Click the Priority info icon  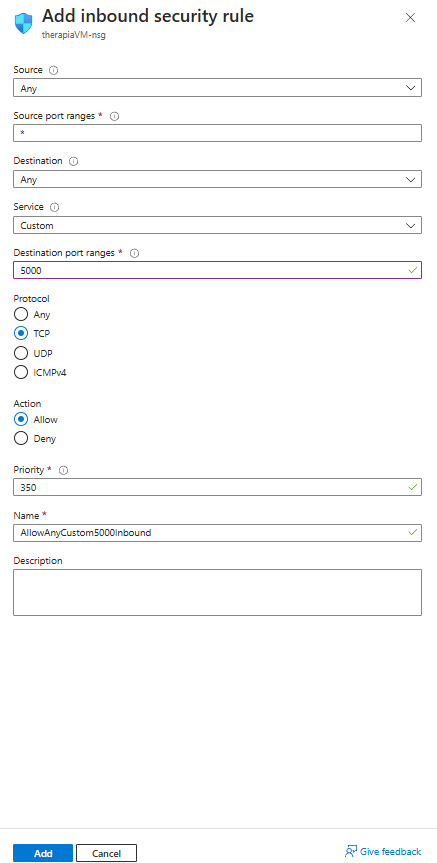(63, 470)
